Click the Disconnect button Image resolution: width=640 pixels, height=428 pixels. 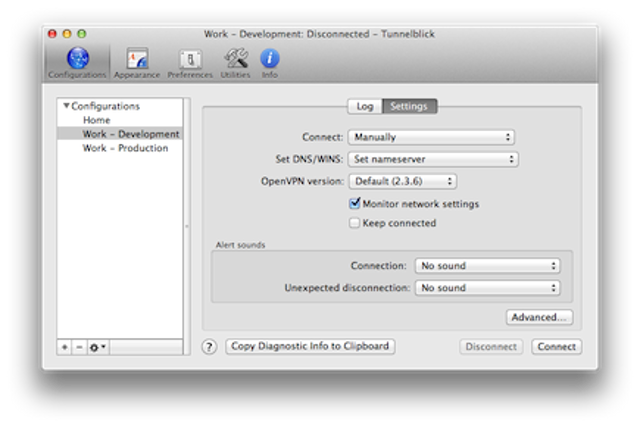[x=491, y=346]
